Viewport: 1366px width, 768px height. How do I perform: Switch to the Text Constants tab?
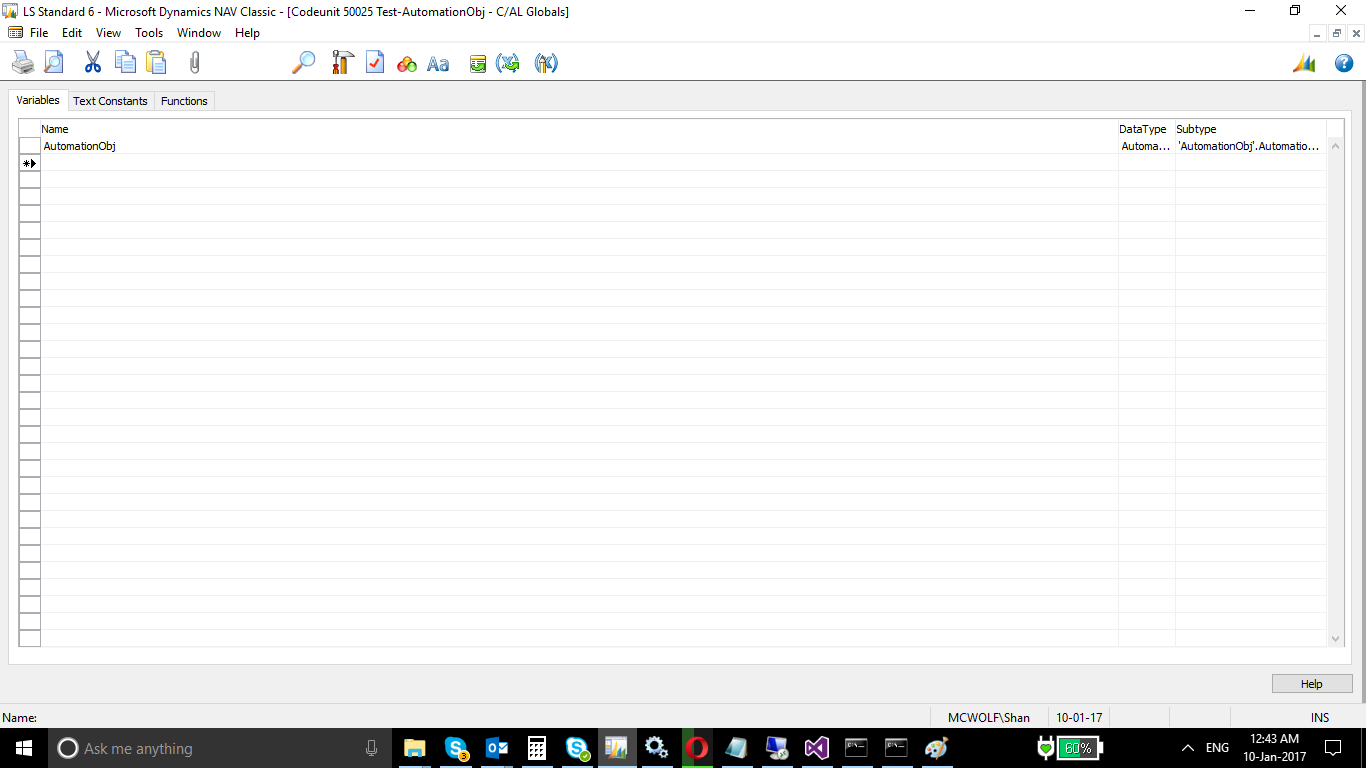[110, 101]
